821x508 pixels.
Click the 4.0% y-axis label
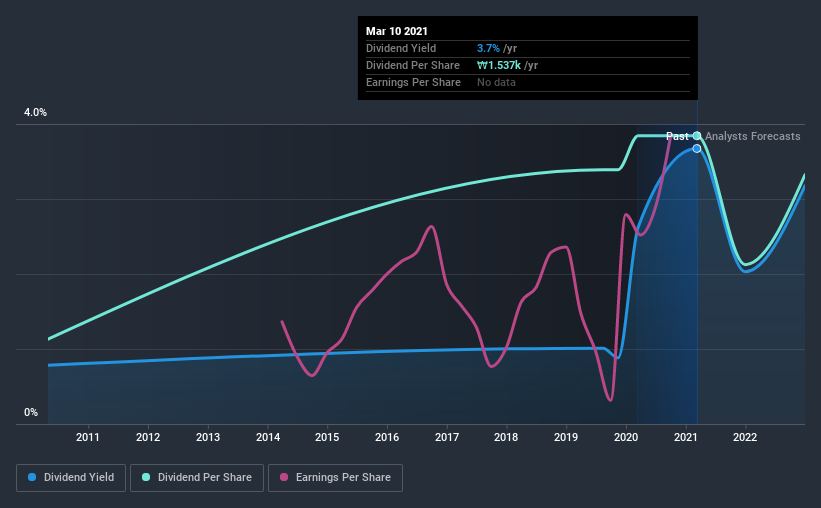(x=35, y=113)
